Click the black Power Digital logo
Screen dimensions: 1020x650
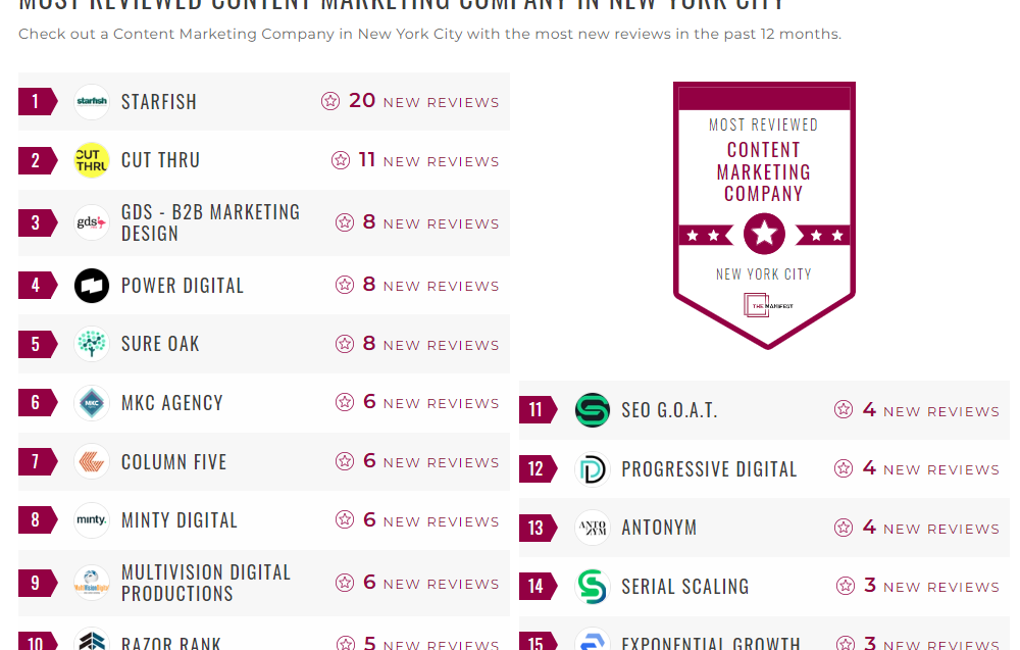tap(92, 286)
